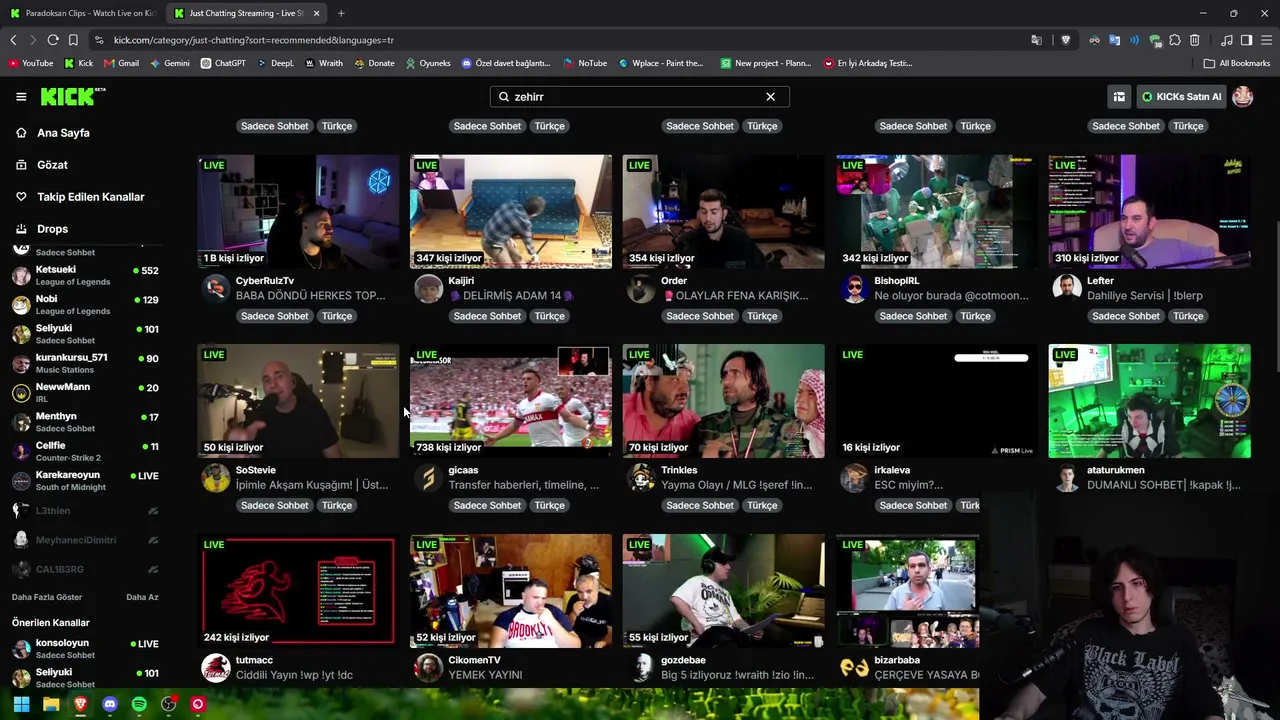The width and height of the screenshot is (1280, 720).
Task: Click the address bar URL
Action: click(x=254, y=40)
